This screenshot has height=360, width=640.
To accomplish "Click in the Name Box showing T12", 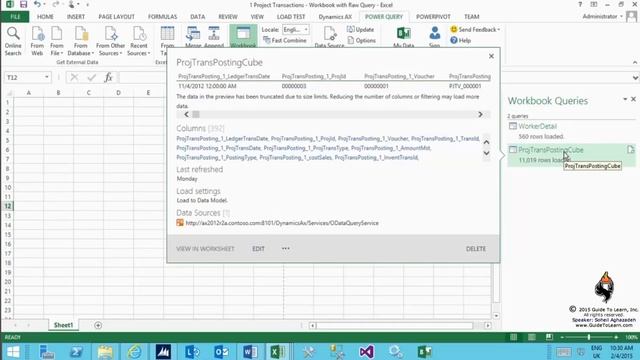I will pyautogui.click(x=27, y=77).
